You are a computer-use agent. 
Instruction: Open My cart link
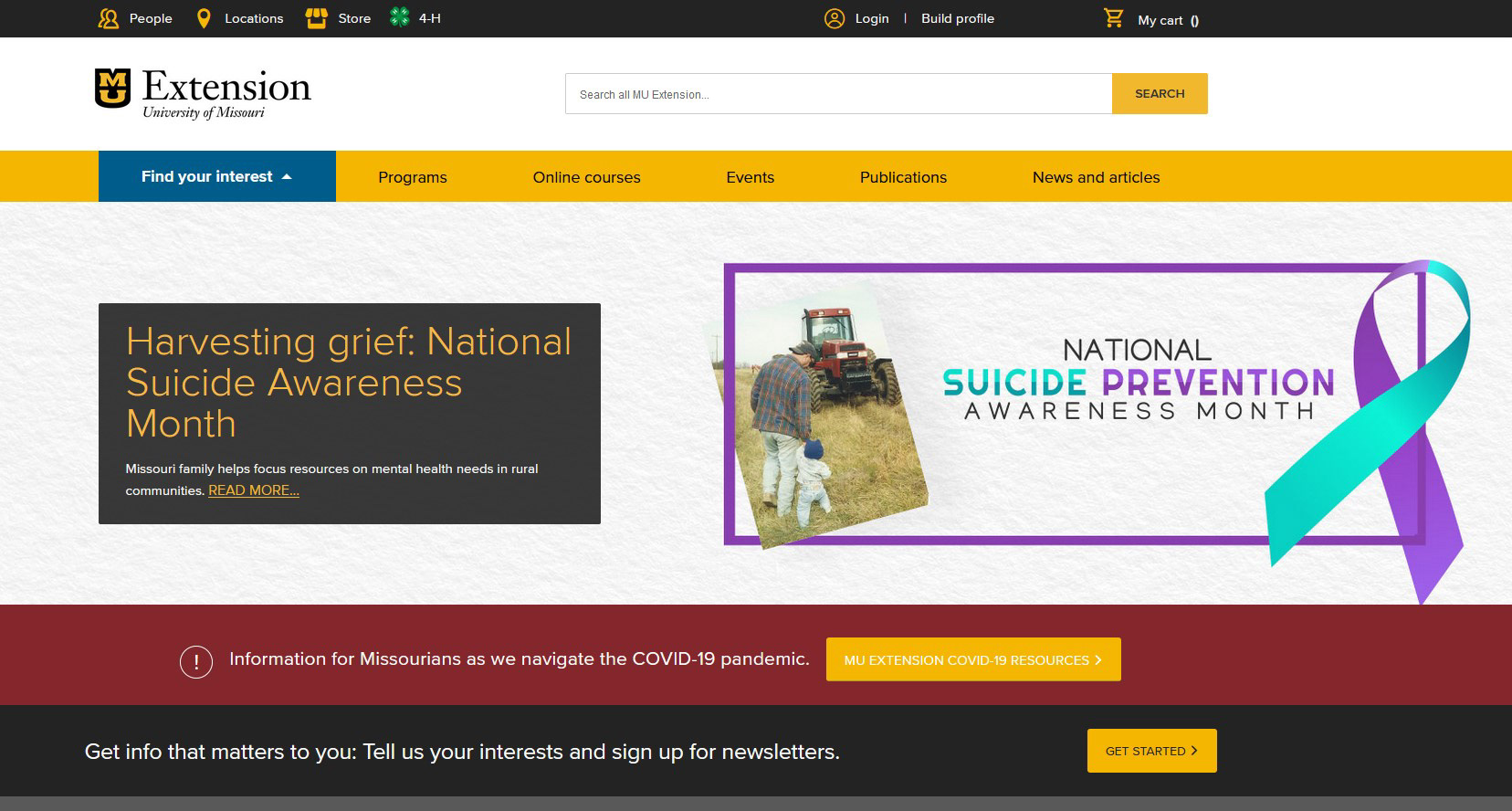tap(1169, 20)
